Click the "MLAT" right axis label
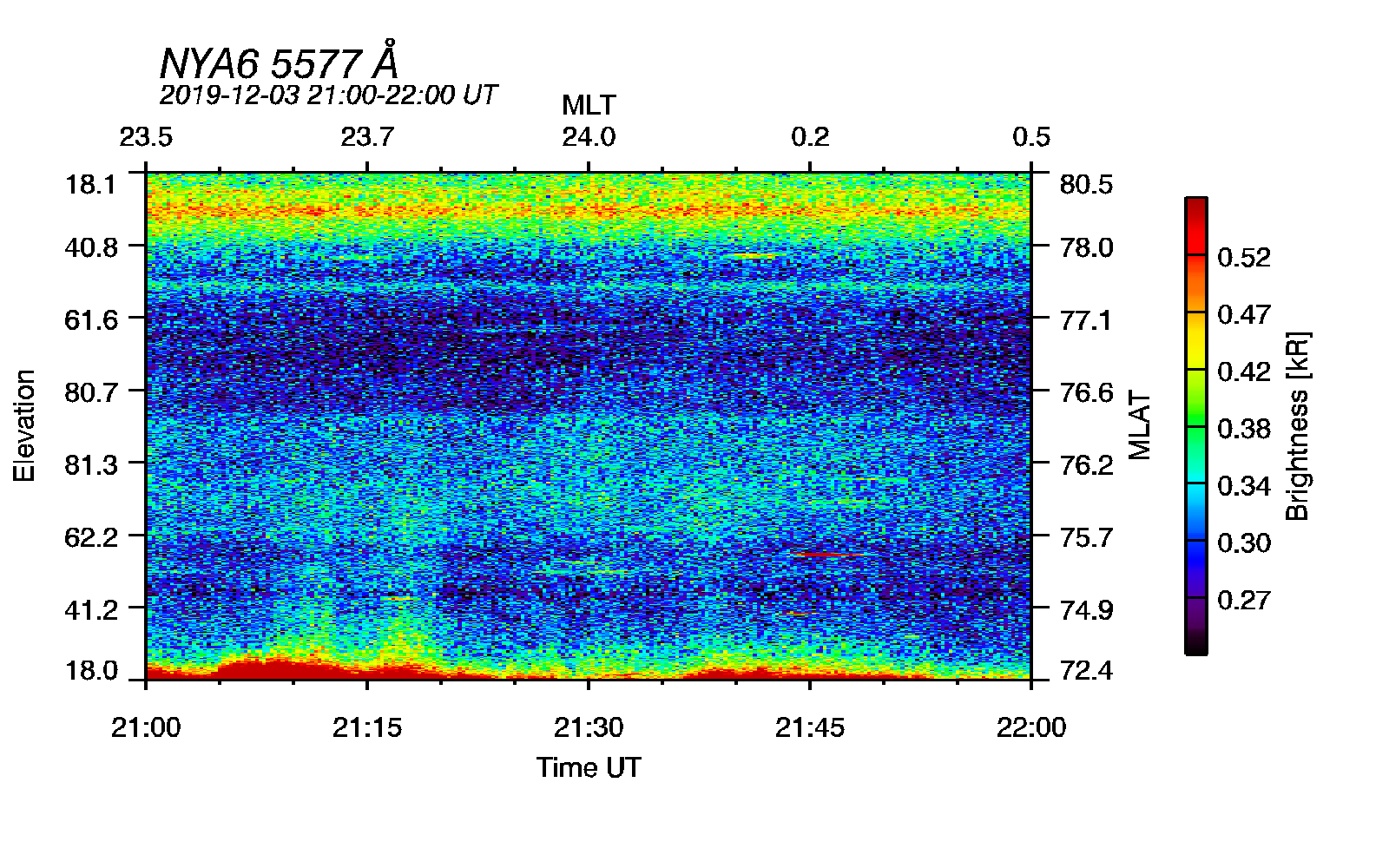Screen dimensions: 1389x868 coord(1140,425)
